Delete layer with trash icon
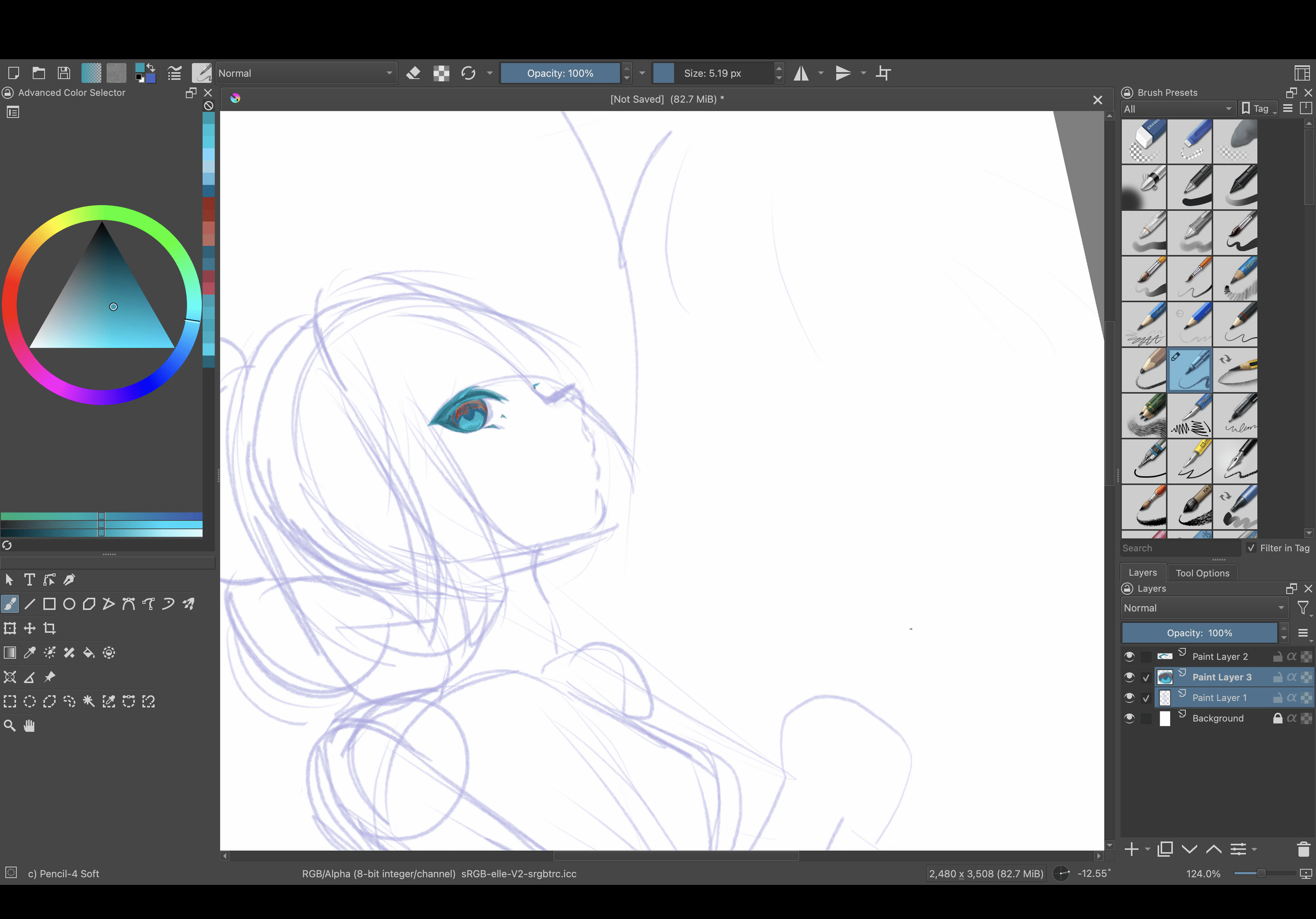This screenshot has width=1316, height=919. tap(1303, 849)
